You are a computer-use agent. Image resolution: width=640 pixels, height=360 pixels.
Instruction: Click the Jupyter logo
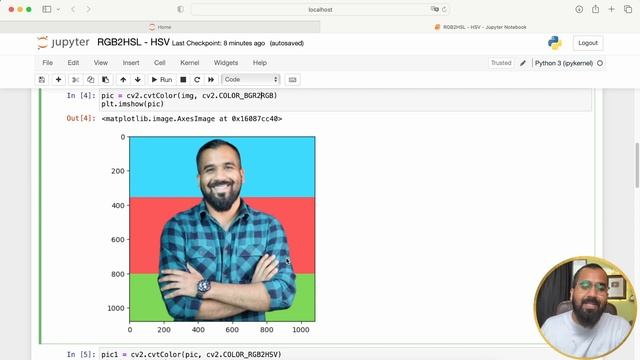pos(63,42)
